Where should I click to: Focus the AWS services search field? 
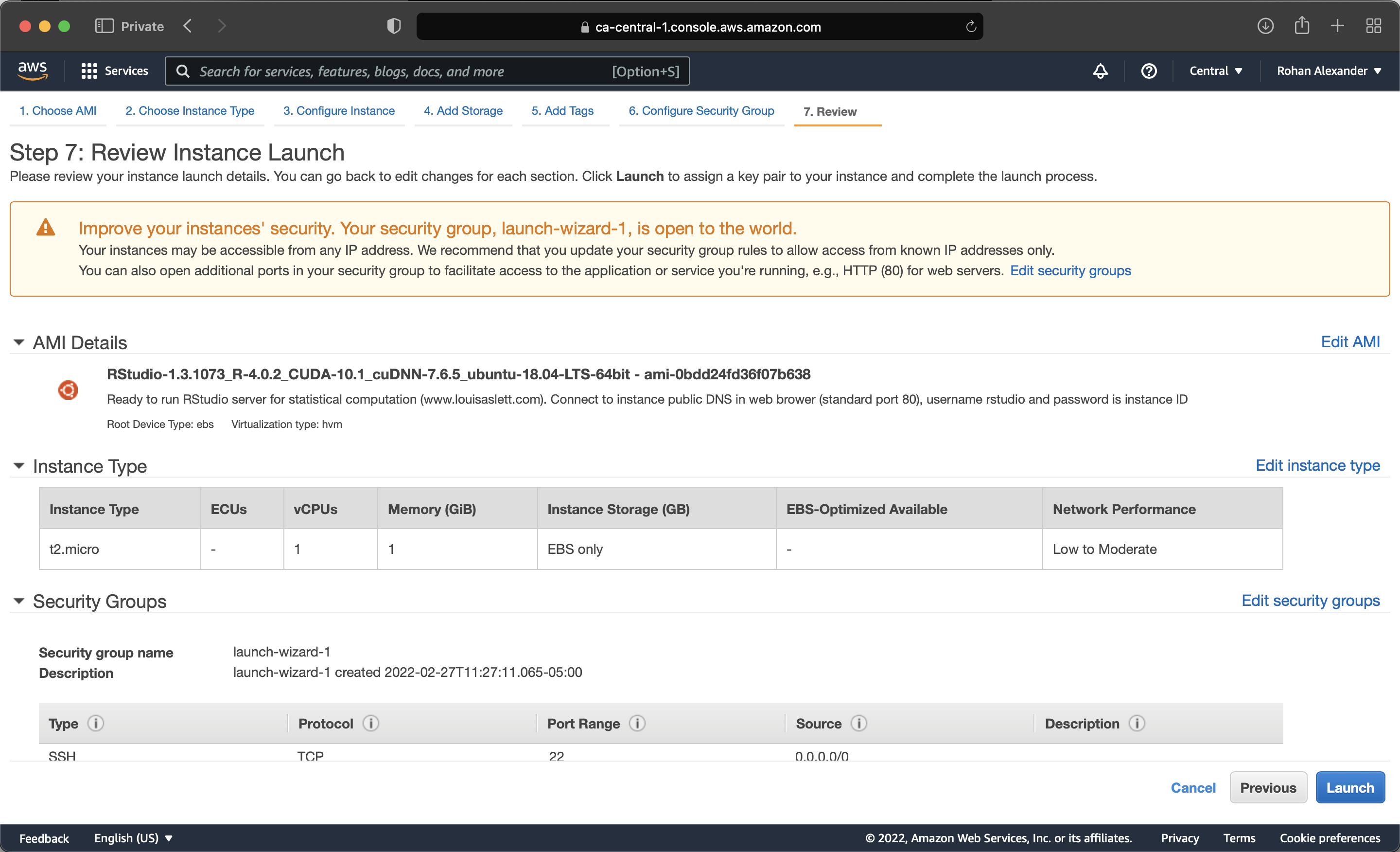pos(398,71)
